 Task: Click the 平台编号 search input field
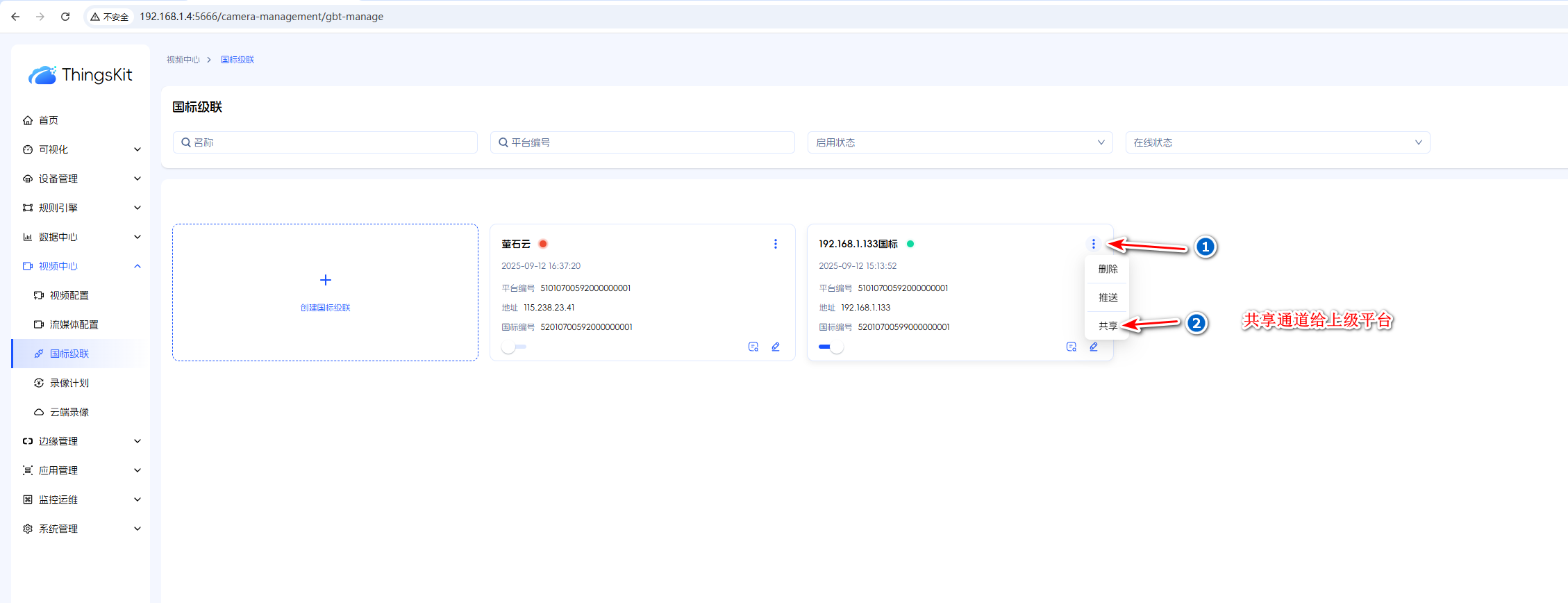642,142
